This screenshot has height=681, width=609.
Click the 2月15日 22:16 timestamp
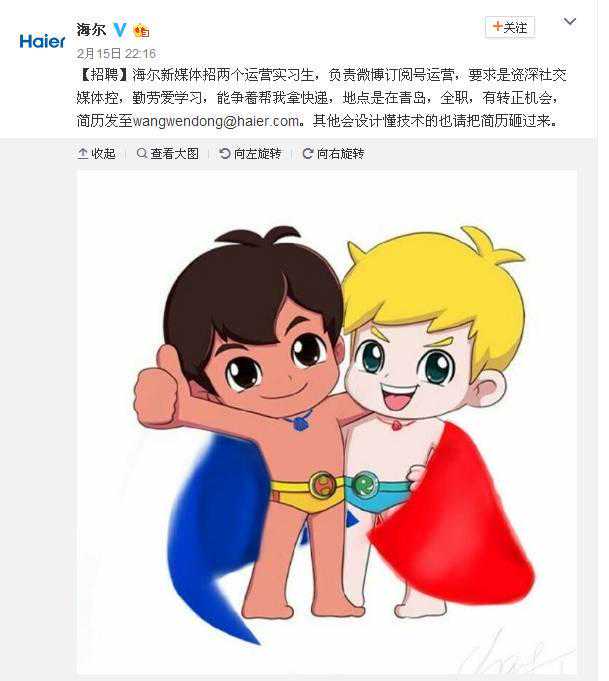click(116, 53)
